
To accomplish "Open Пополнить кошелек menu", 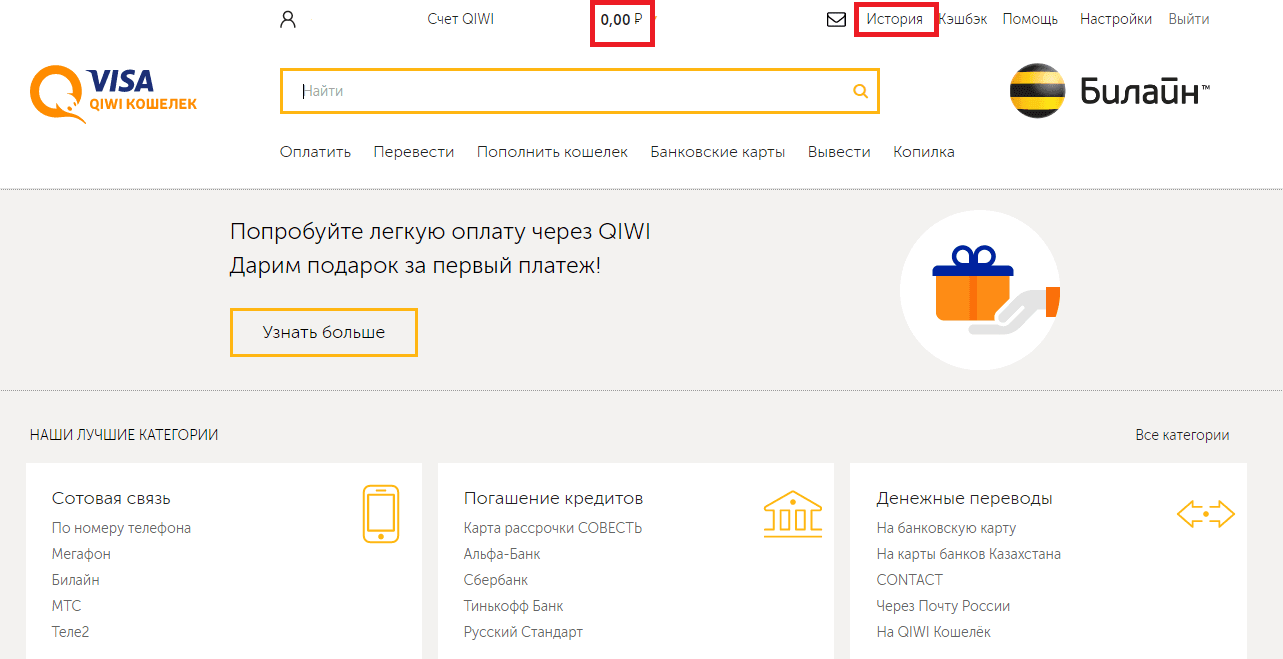I will tap(552, 152).
